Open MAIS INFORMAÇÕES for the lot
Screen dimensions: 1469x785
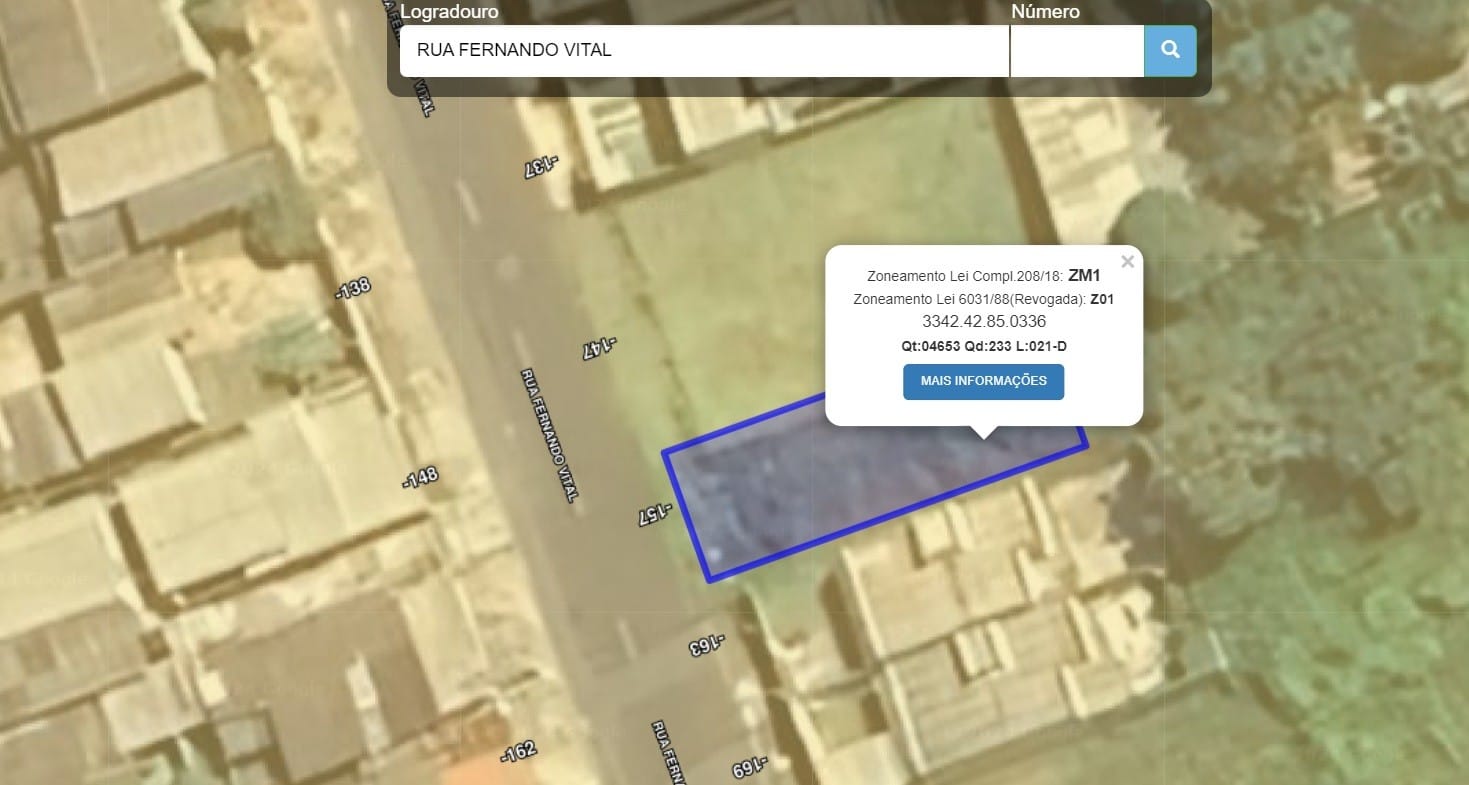pos(983,382)
